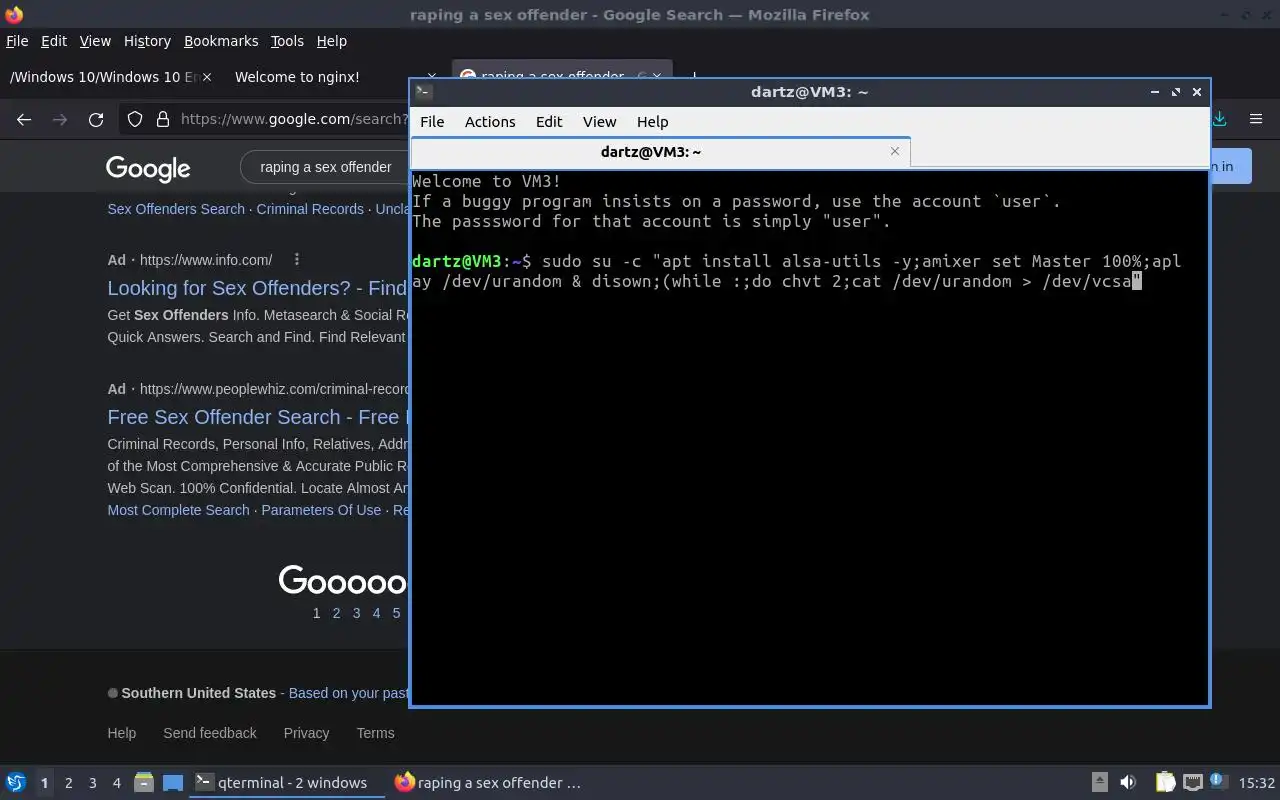Open the Criminal Records sitelink
The image size is (1280, 800).
tap(310, 209)
